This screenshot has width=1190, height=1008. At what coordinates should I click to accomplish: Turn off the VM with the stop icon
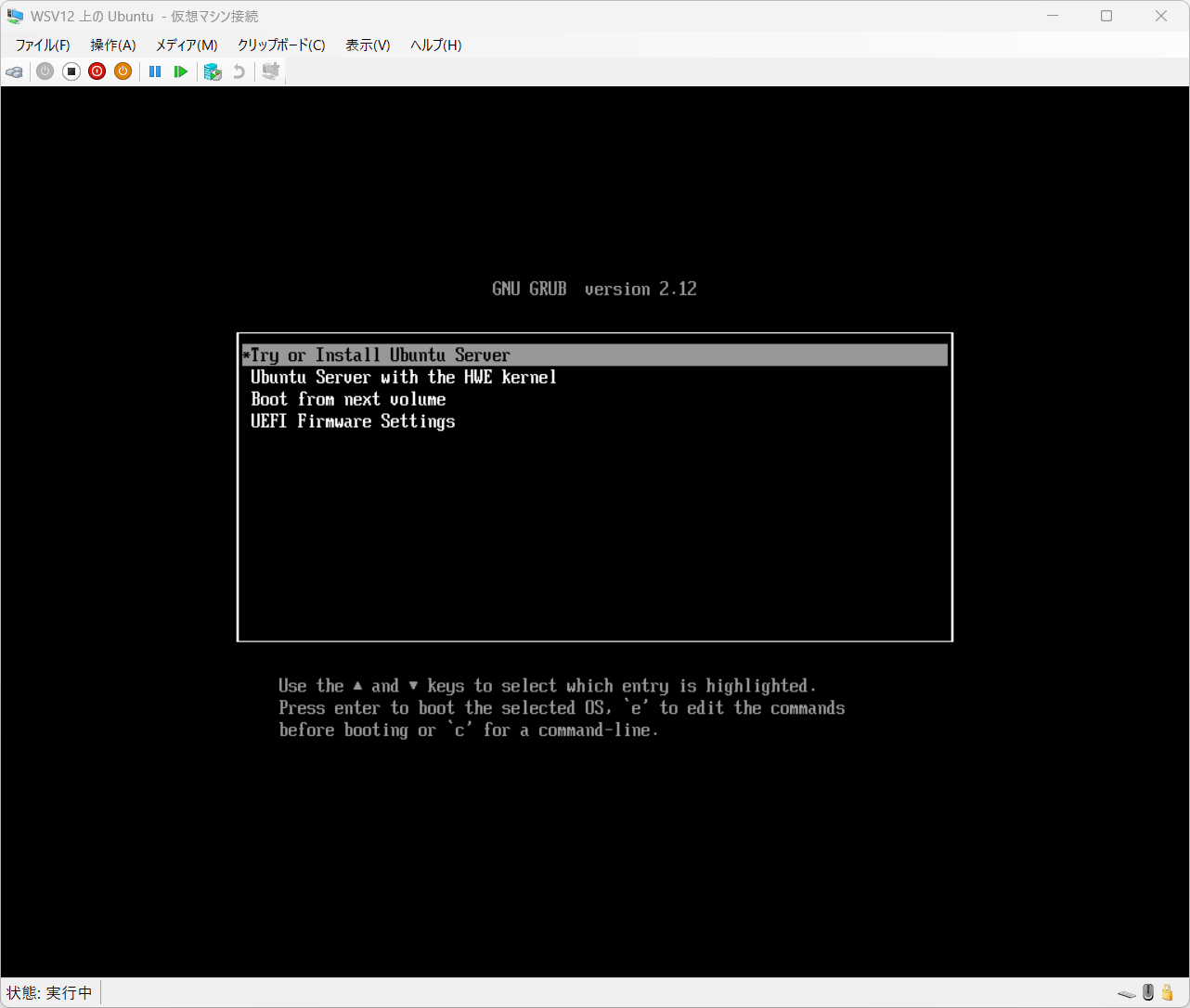(71, 71)
